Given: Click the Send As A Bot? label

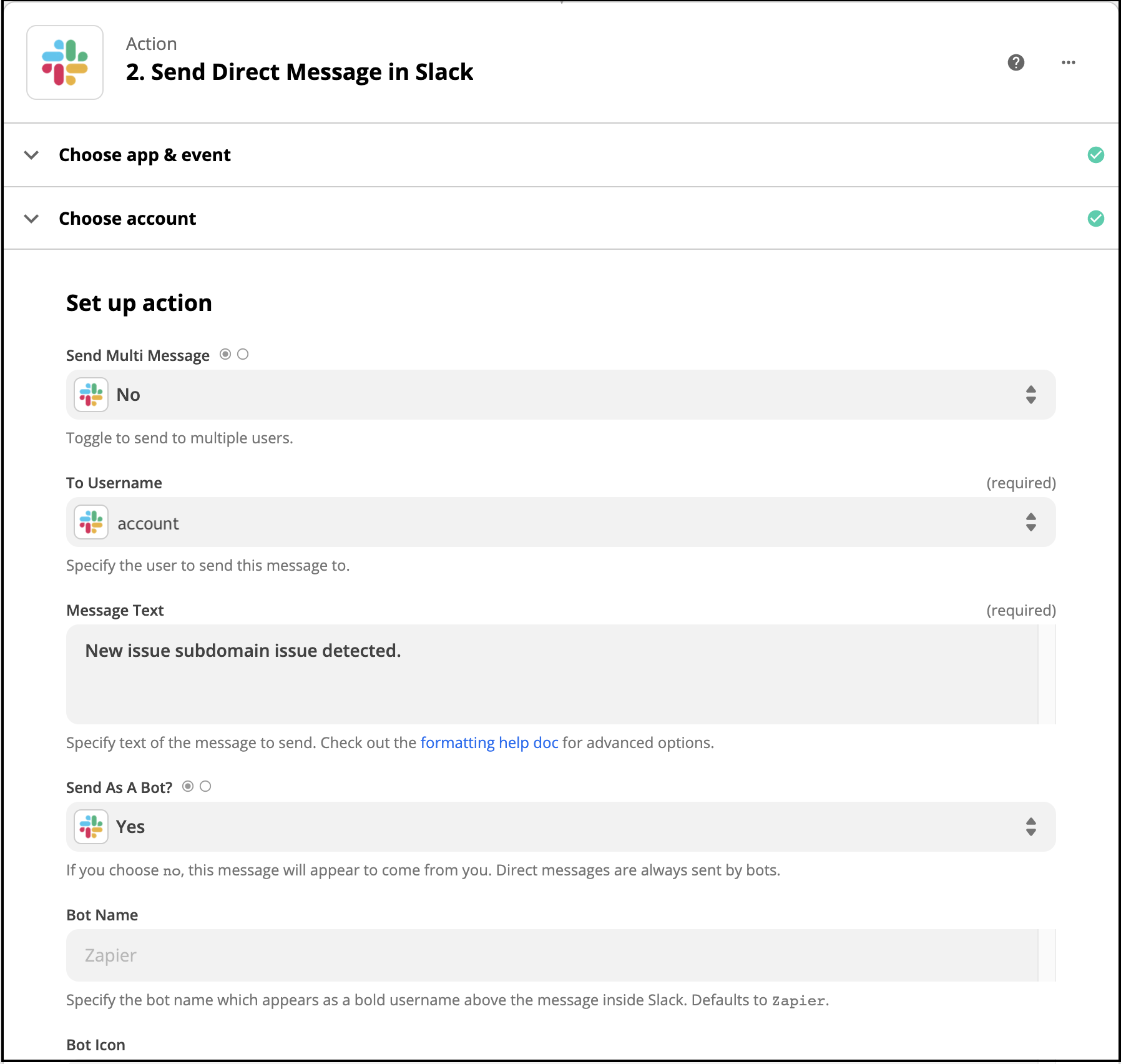Looking at the screenshot, I should point(119,788).
